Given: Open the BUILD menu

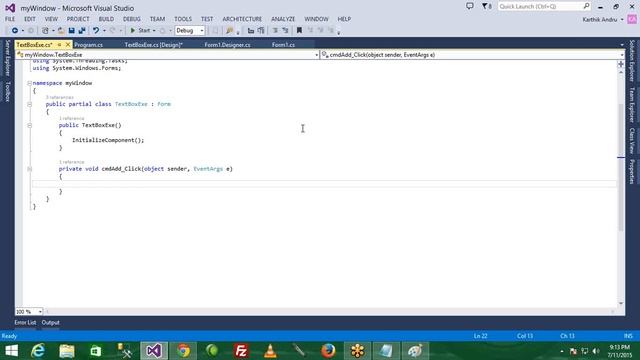Looking at the screenshot, I should (x=106, y=19).
